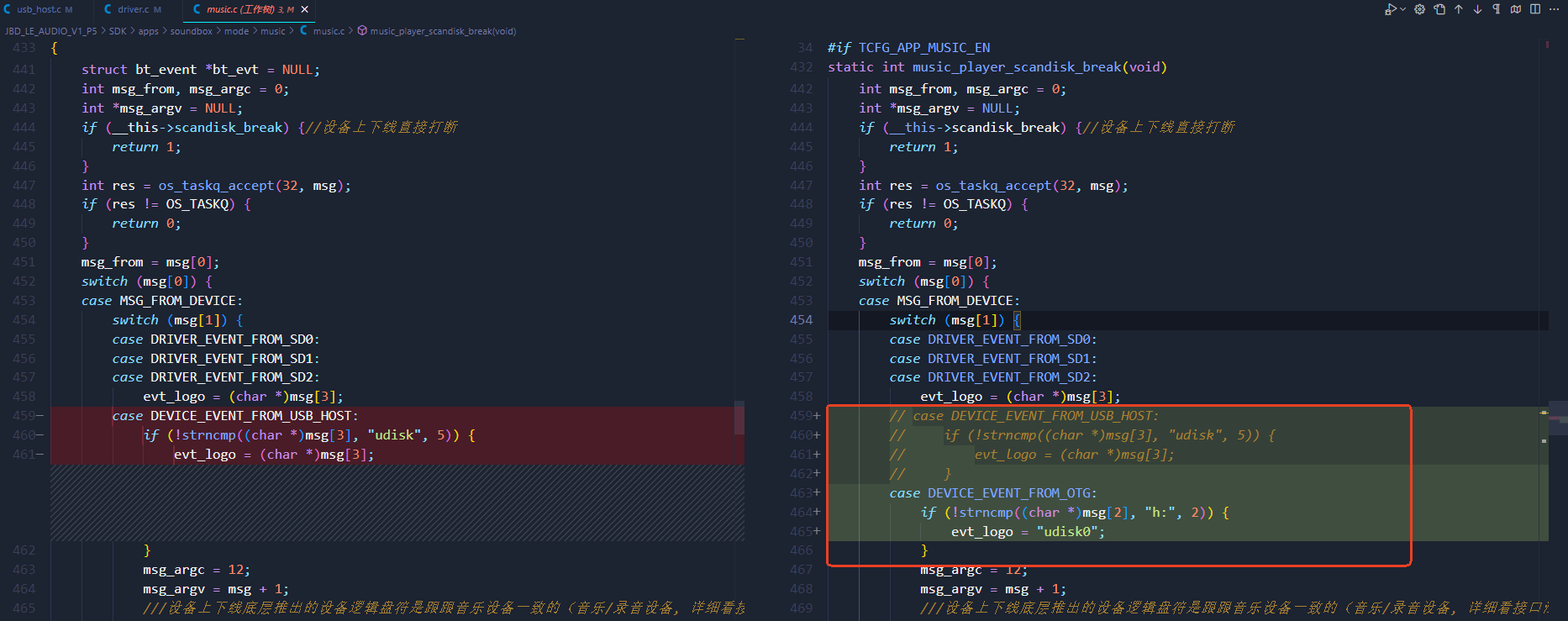
Task: Open More Actions ellipsis menu
Action: 1555,9
